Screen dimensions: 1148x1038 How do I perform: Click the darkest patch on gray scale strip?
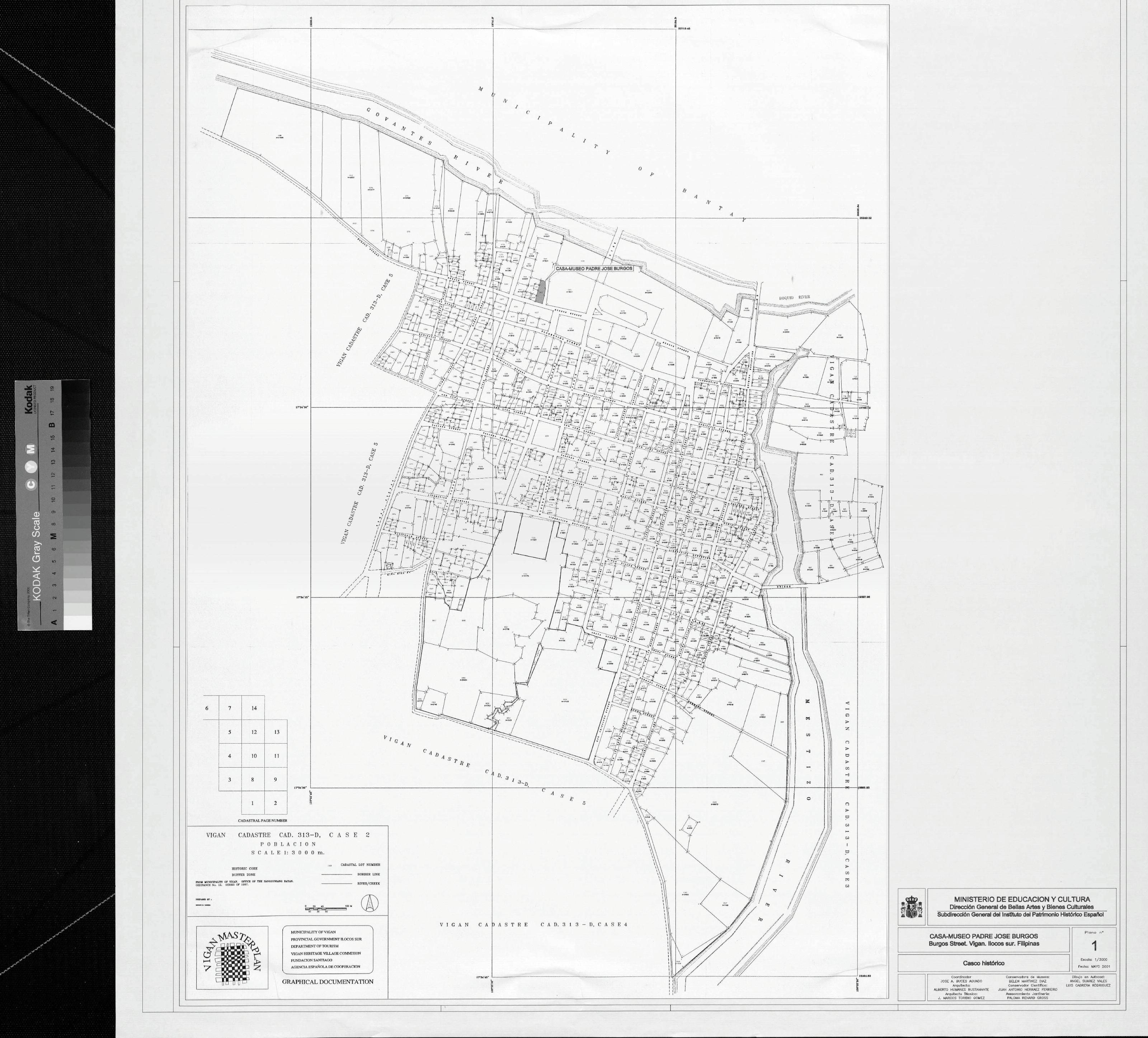[76, 388]
